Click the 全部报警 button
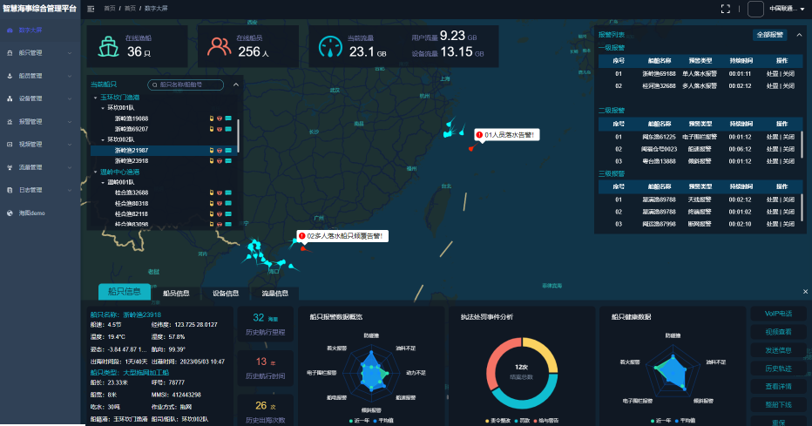This screenshot has width=812, height=426. (770, 35)
